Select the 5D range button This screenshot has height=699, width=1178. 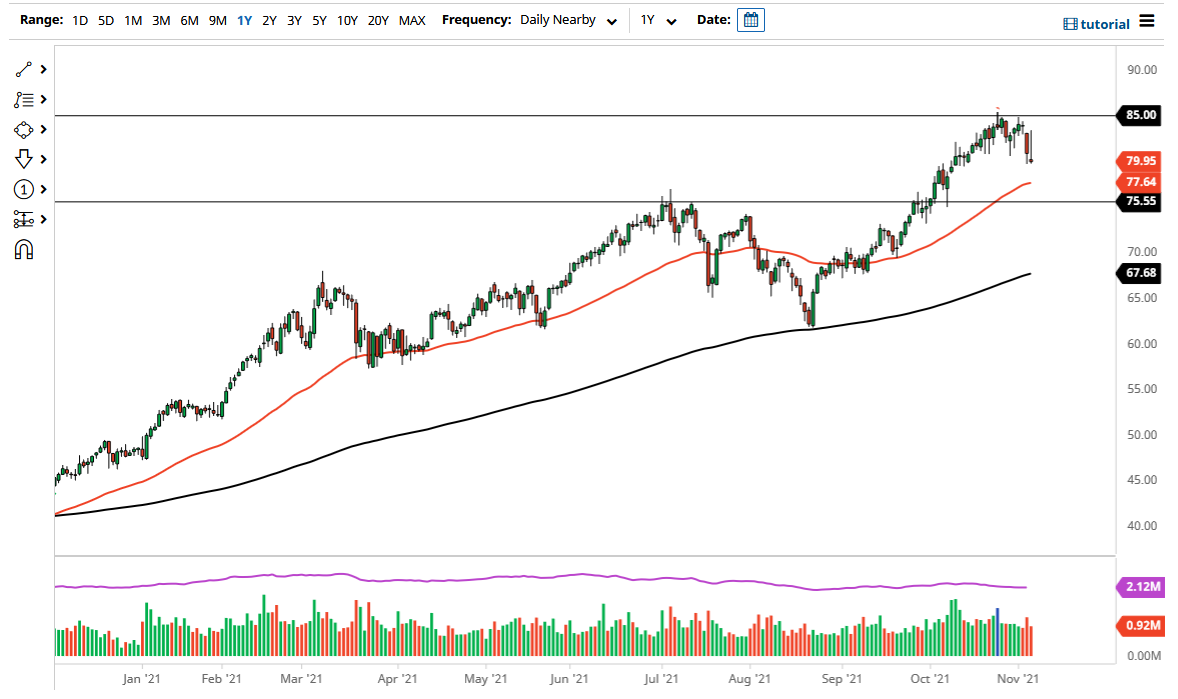tap(105, 19)
